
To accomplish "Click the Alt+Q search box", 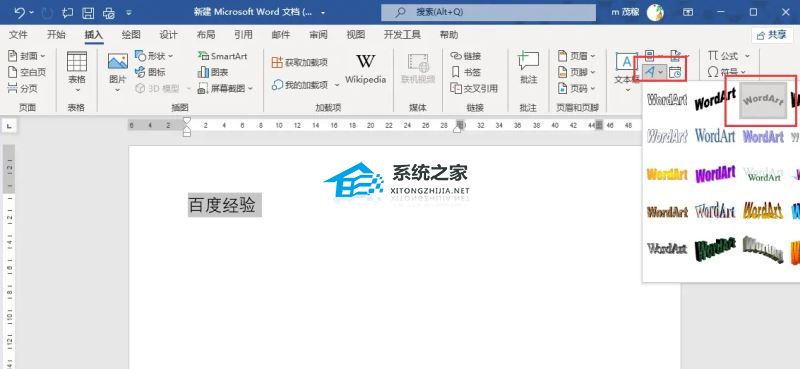I will [488, 12].
